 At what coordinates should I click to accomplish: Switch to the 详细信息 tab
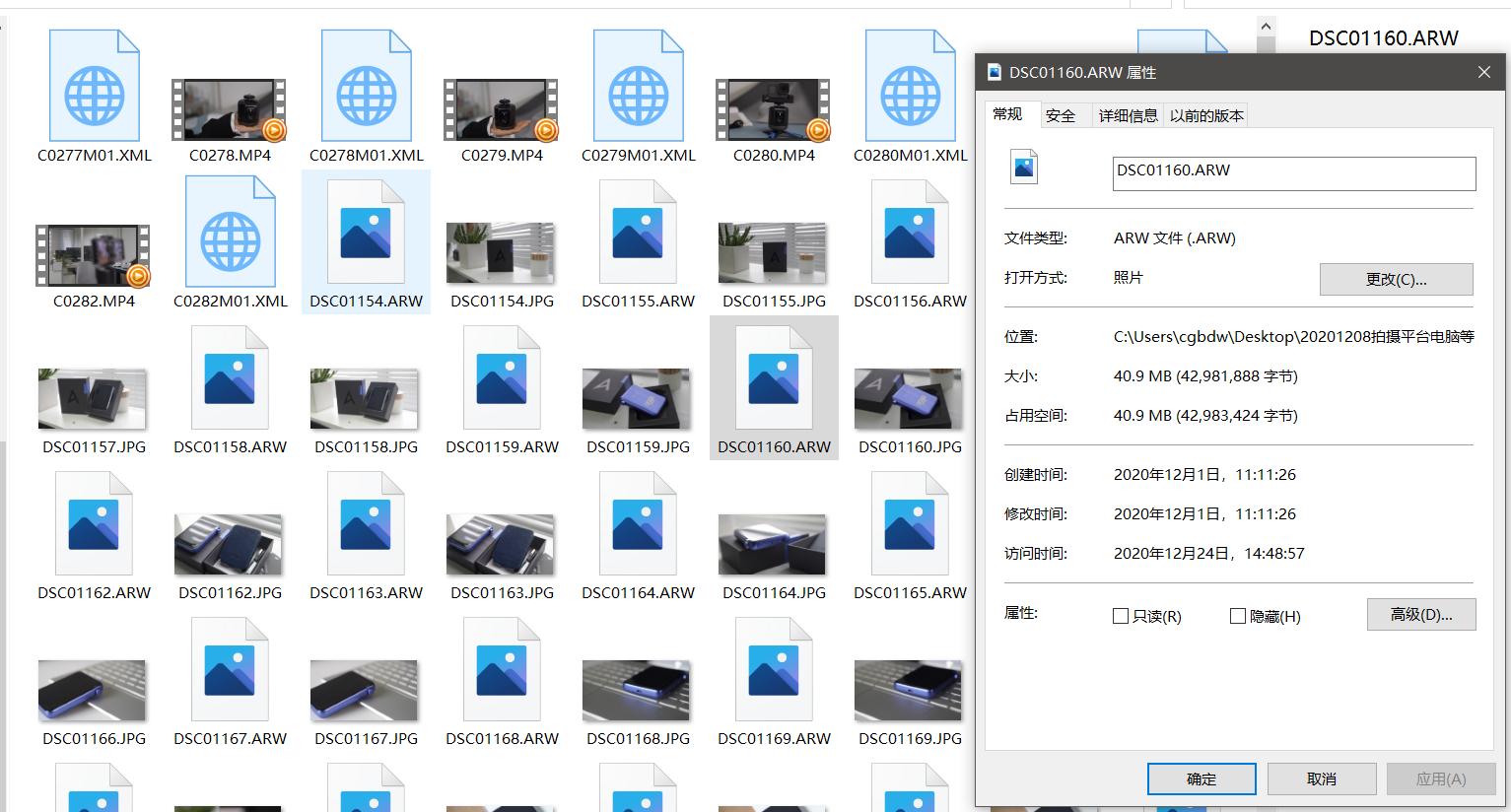[1127, 115]
